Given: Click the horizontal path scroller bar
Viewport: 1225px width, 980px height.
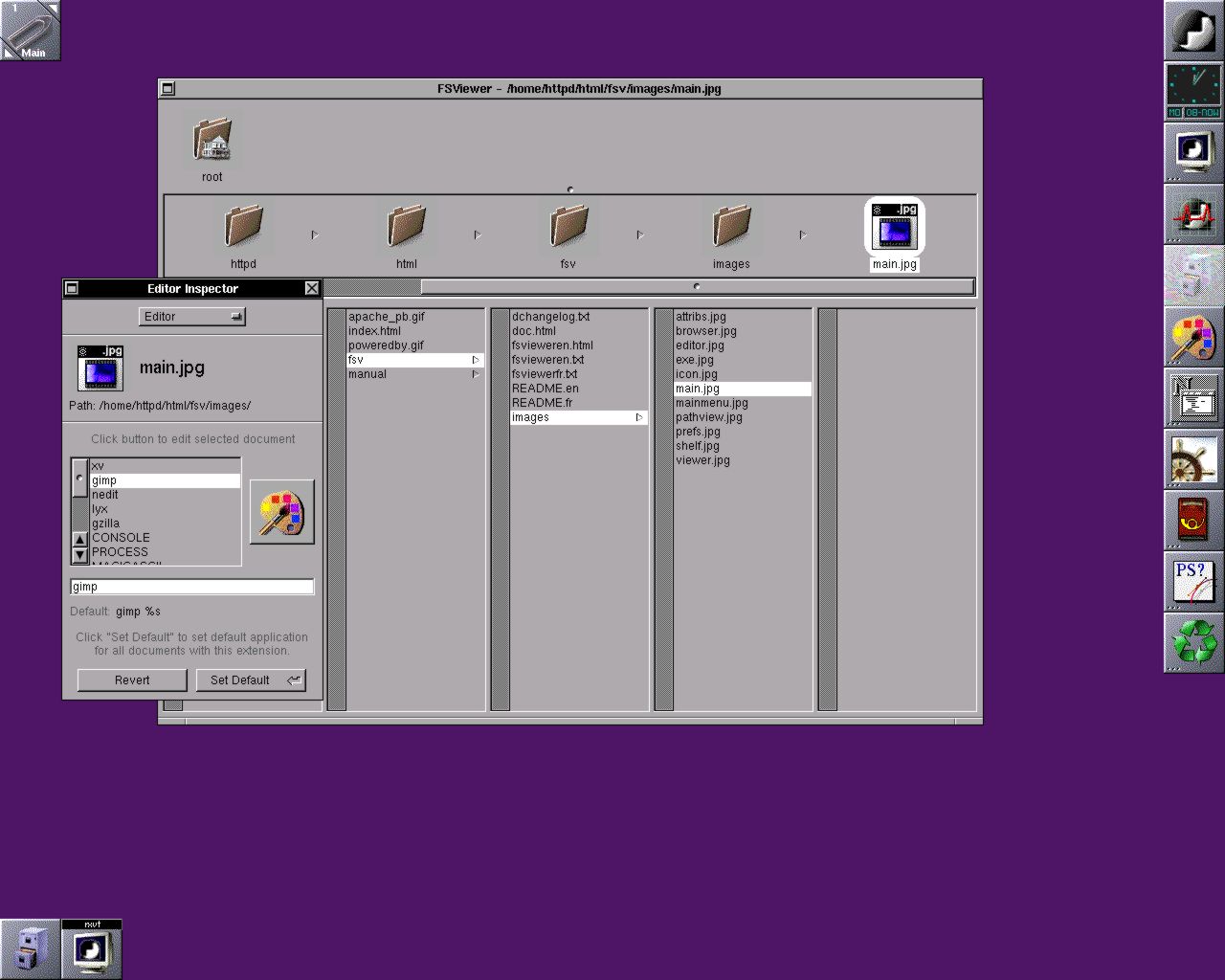Looking at the screenshot, I should 696,286.
